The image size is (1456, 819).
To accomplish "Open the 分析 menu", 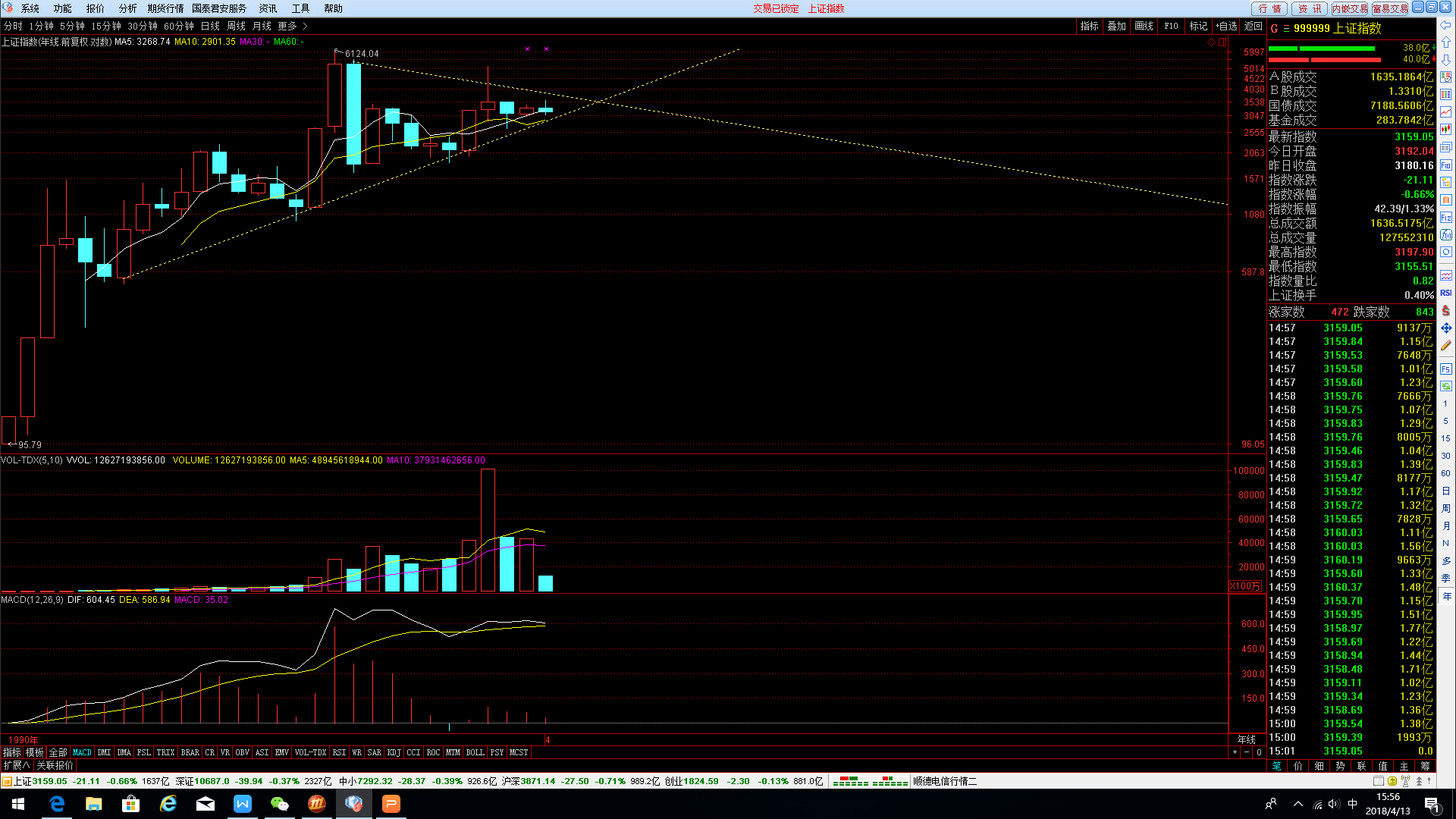I will point(127,8).
